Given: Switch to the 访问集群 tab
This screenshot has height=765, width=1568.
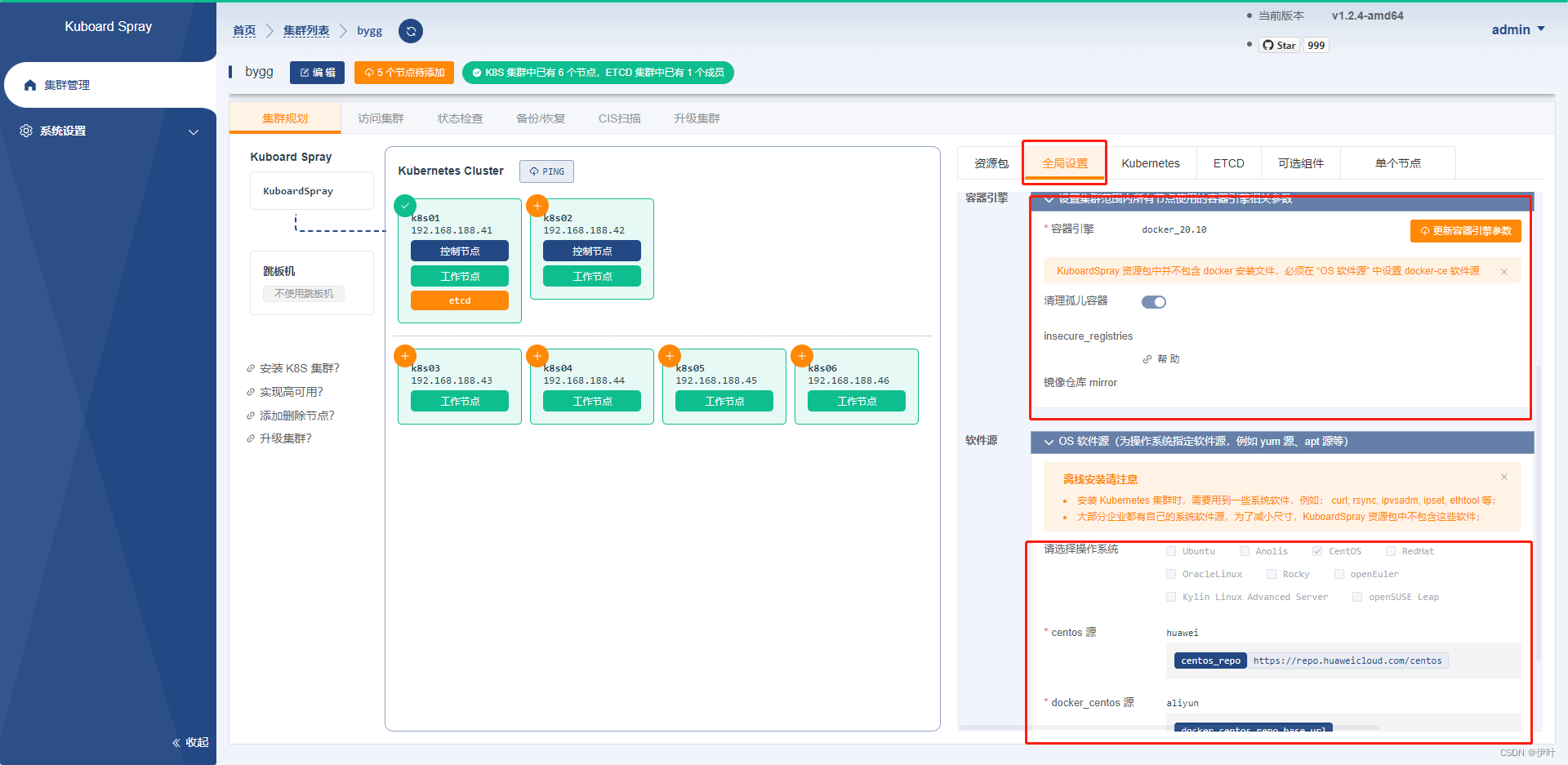Looking at the screenshot, I should (381, 118).
